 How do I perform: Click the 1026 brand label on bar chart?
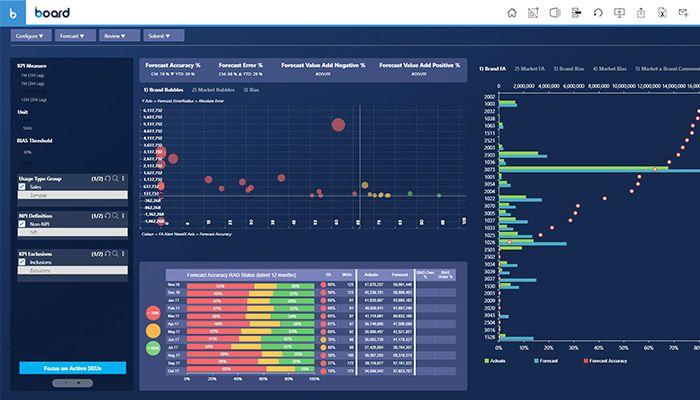[489, 242]
